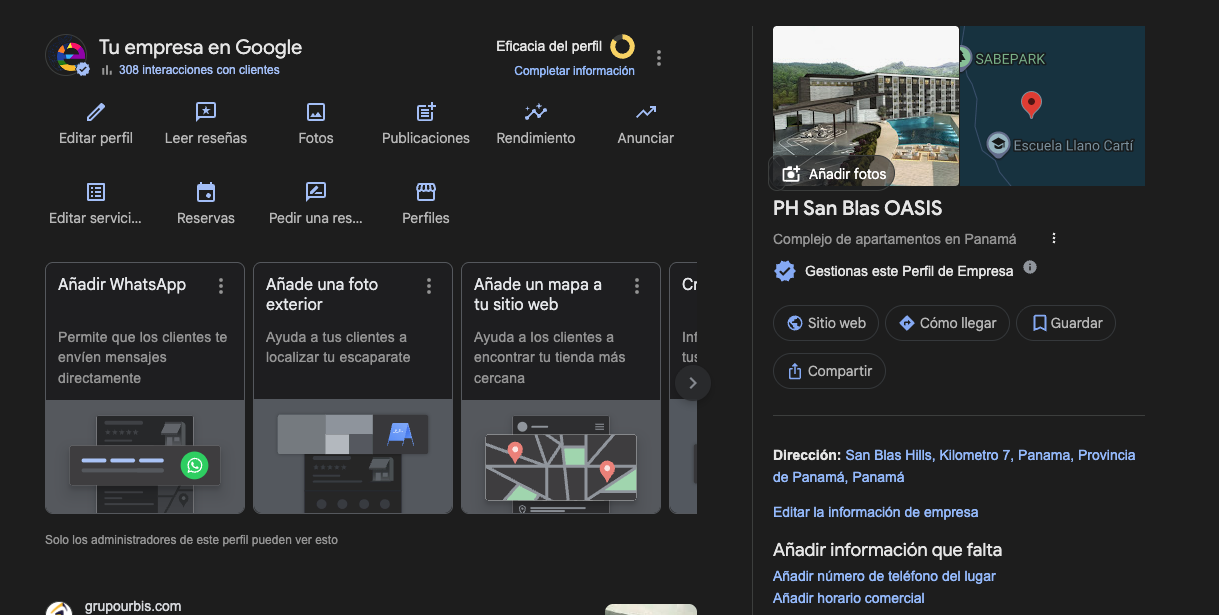Click Añadir número de teléfono del lugar
The height and width of the screenshot is (615, 1219).
point(884,576)
